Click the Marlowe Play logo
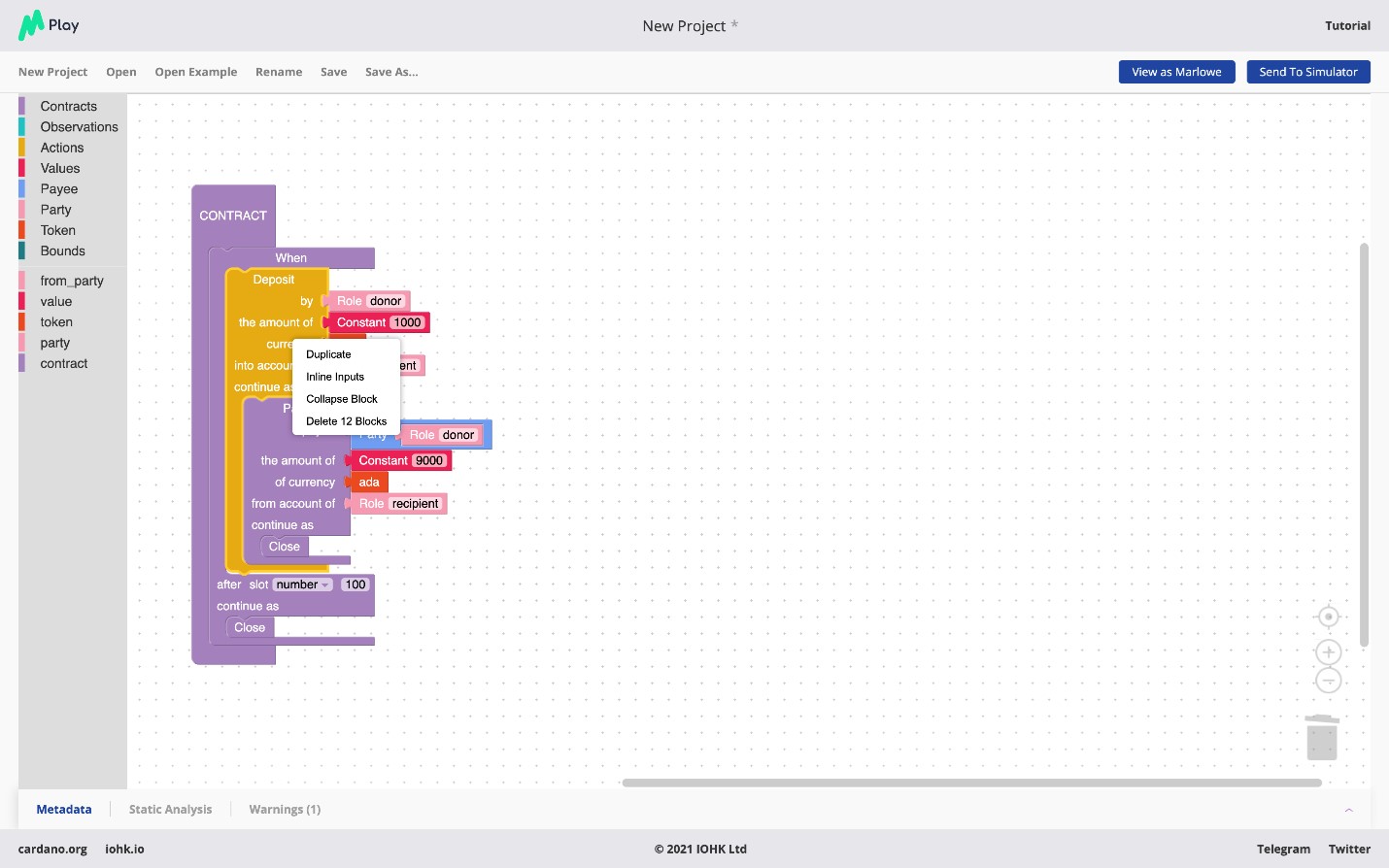Viewport: 1389px width, 868px height. coord(49,25)
